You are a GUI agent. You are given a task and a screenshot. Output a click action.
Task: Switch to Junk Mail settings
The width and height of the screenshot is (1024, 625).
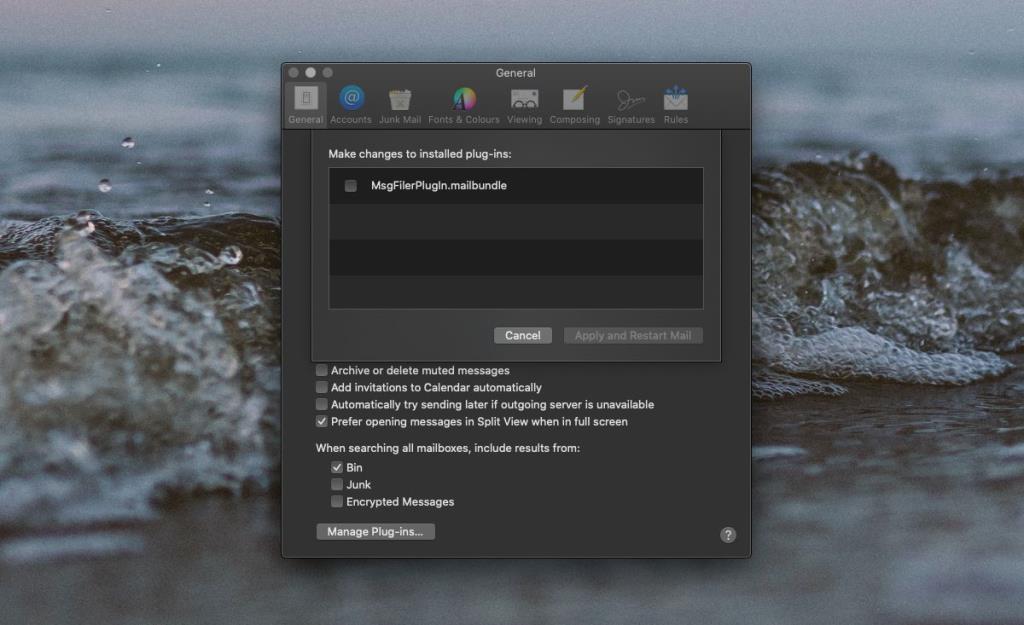click(x=400, y=100)
